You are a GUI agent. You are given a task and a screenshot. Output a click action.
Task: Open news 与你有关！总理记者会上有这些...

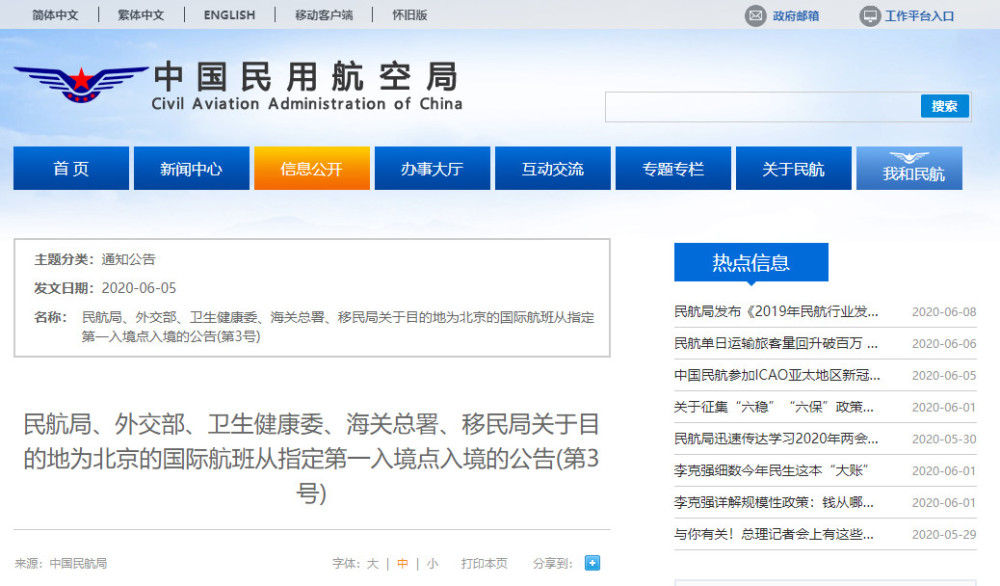click(774, 534)
